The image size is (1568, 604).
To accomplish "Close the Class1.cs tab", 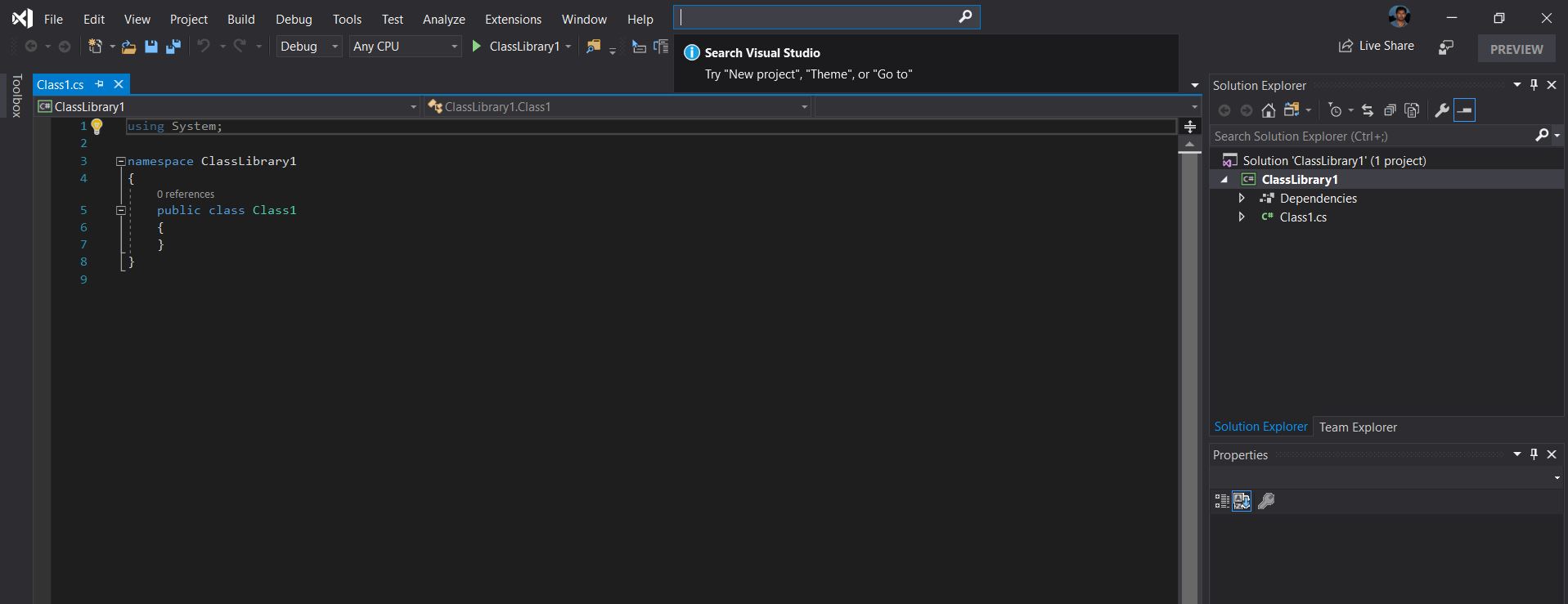I will (x=119, y=84).
